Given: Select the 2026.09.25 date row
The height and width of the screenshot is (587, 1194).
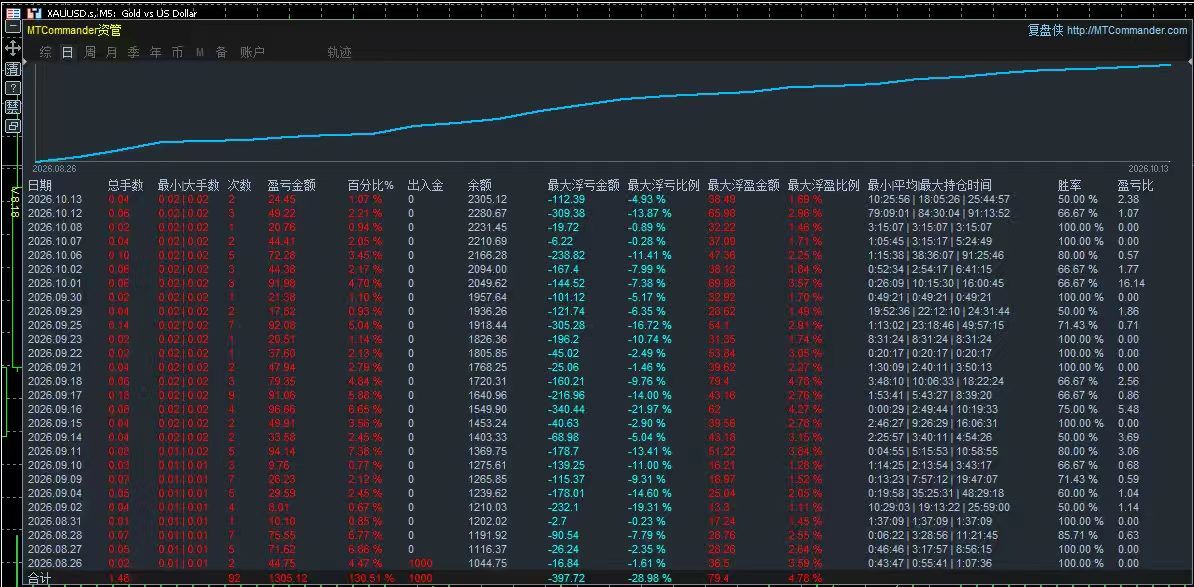Looking at the screenshot, I should pyautogui.click(x=55, y=325).
